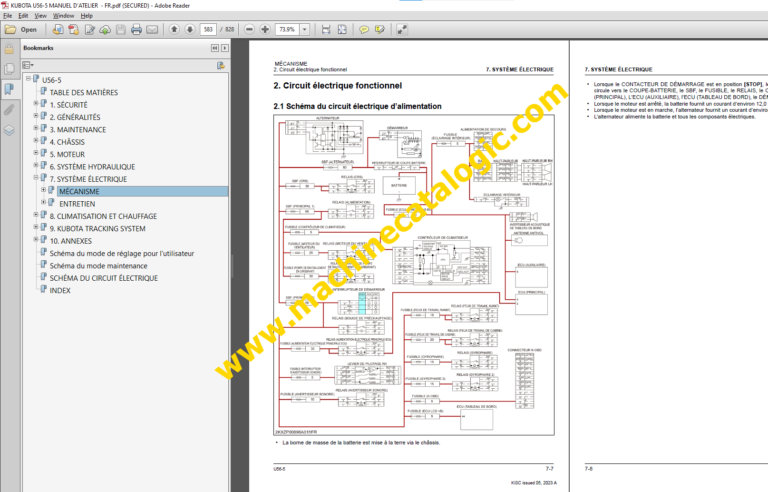Click the email envelope icon
This screenshot has width=768, height=492.
point(152,29)
